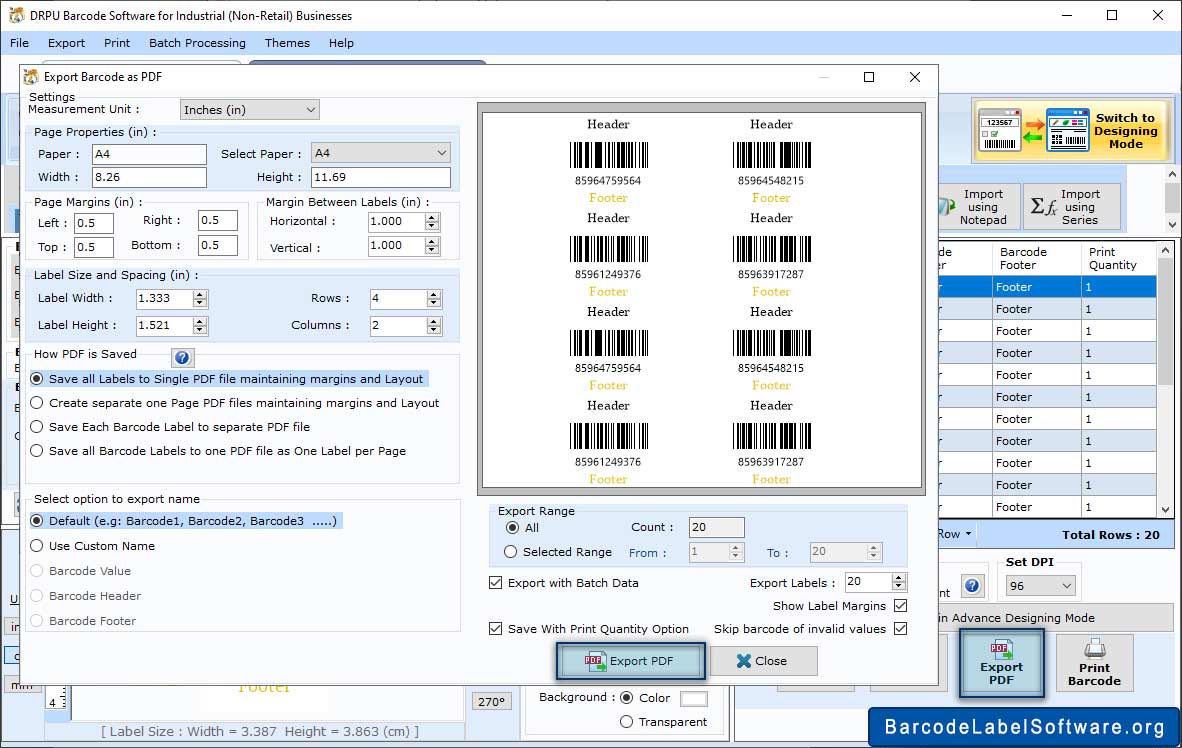Increase Label Width spinner value

(200, 295)
